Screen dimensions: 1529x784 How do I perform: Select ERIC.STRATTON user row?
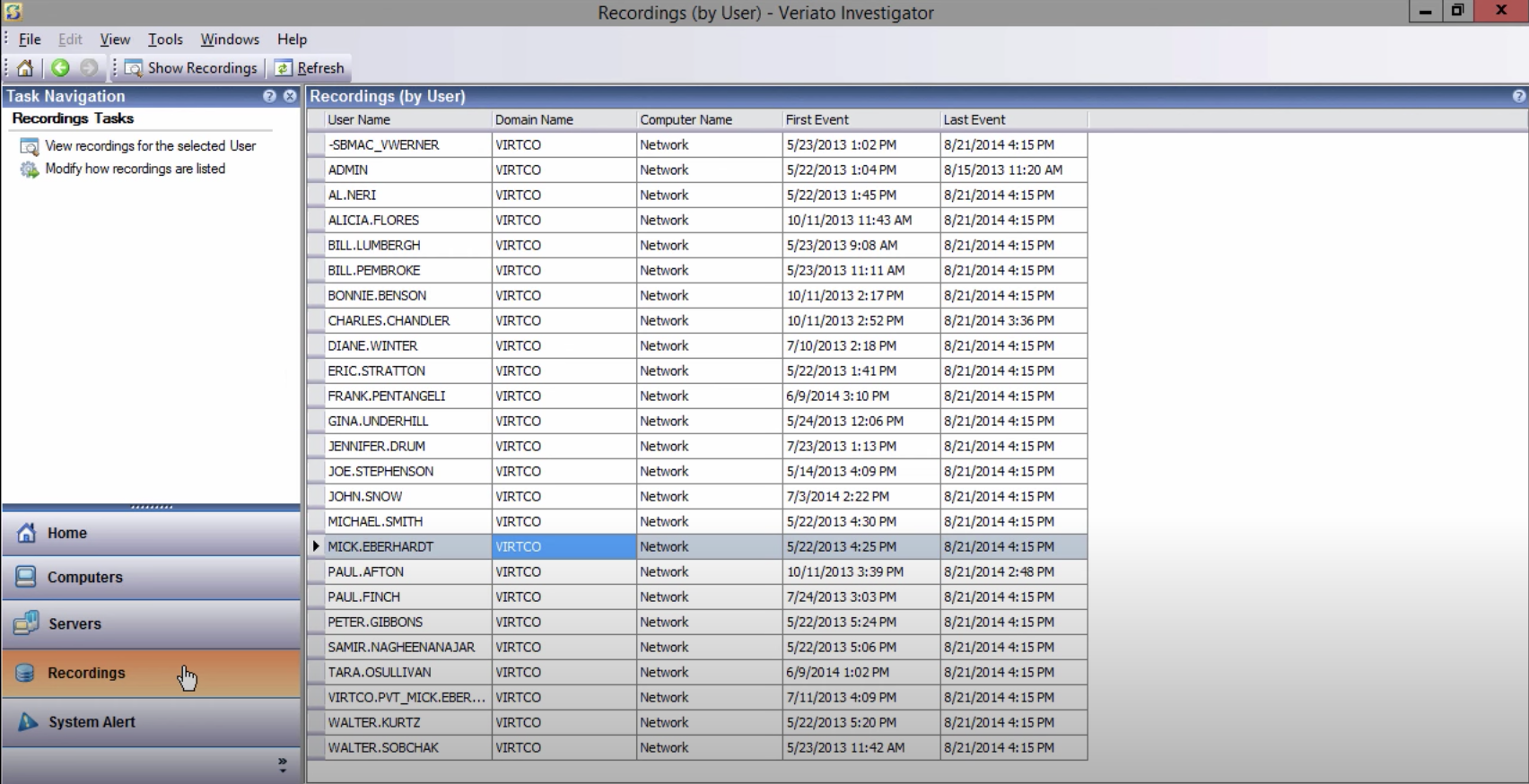click(x=697, y=370)
